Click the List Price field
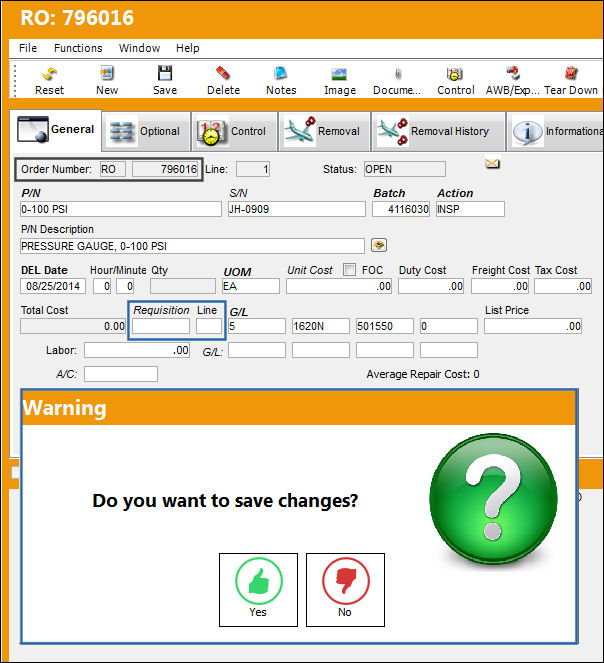Viewport: 604px width, 663px height. click(533, 326)
